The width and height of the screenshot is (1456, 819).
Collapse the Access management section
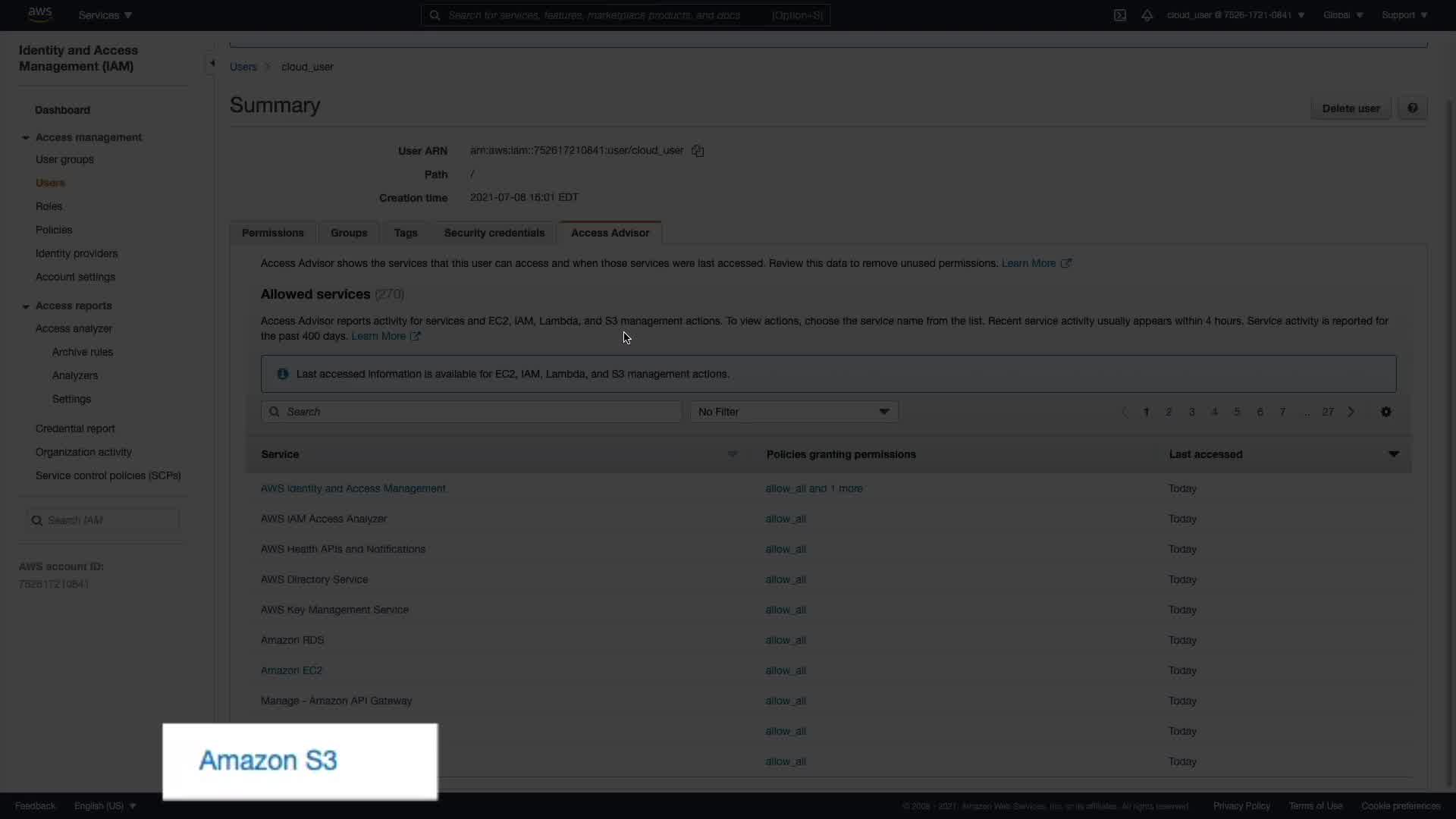coord(26,138)
